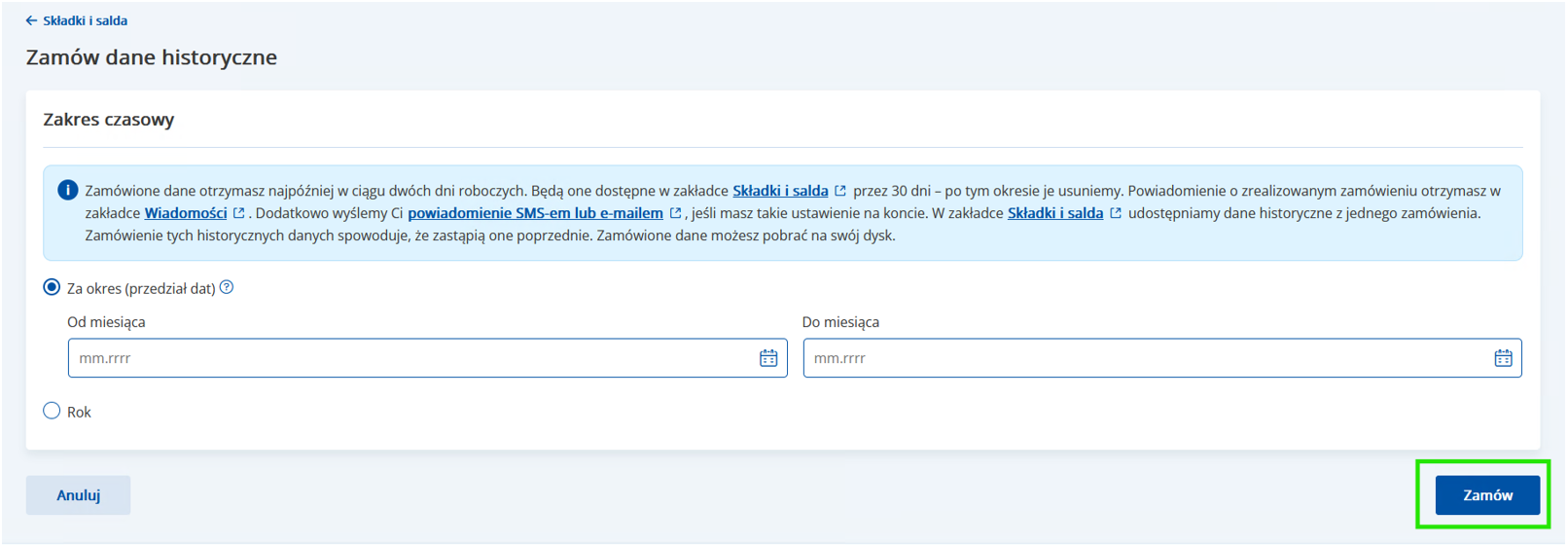This screenshot has height=545, width=1568.
Task: Follow the powiadomienie SMS-em lub e-mailem link
Action: click(535, 213)
